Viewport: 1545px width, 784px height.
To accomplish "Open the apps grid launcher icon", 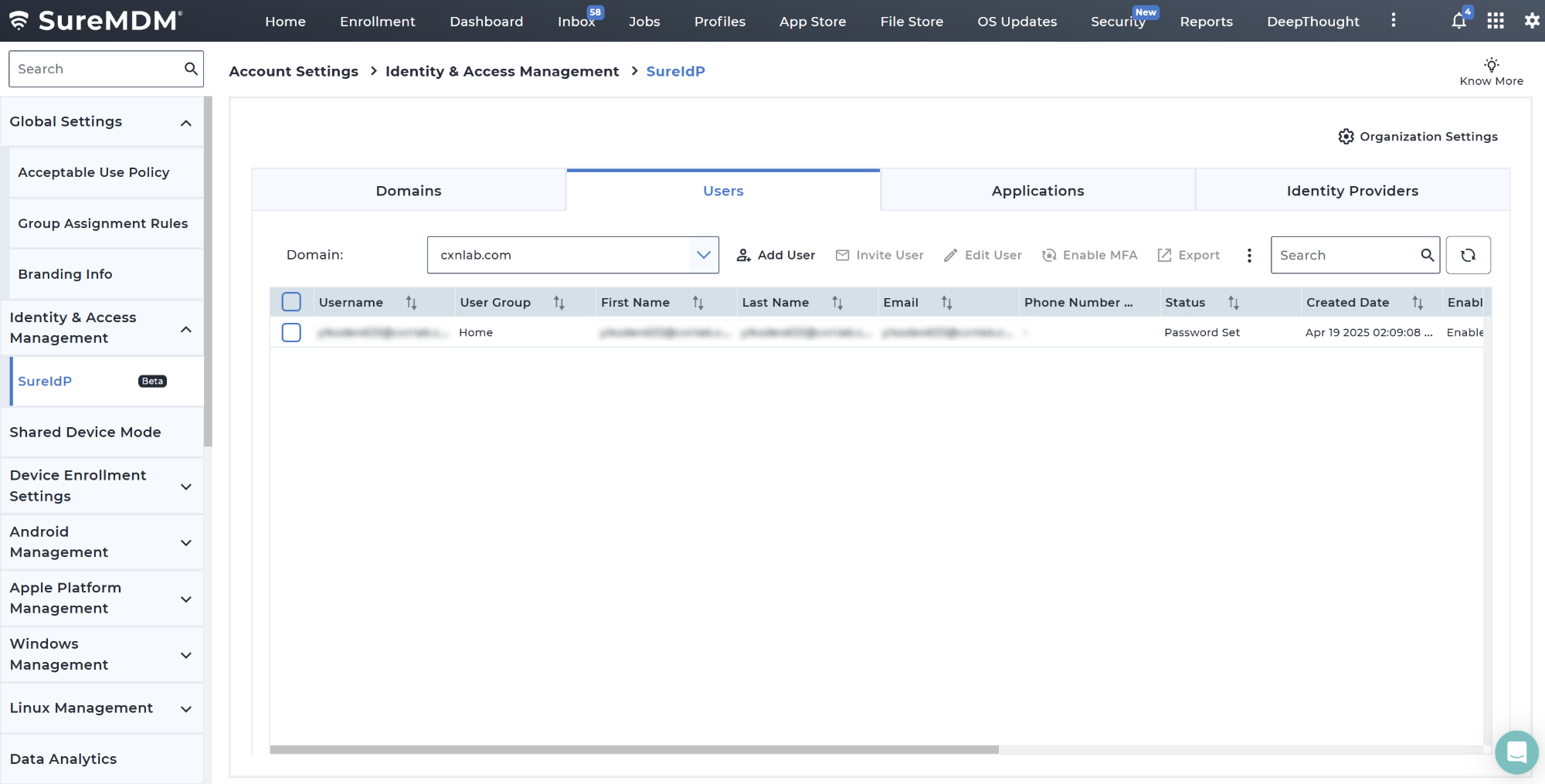I will (x=1496, y=21).
